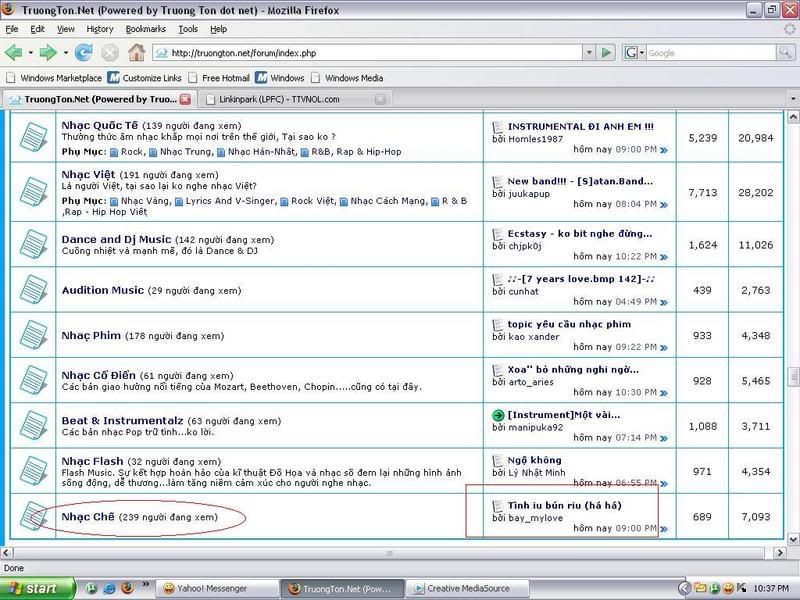The height and width of the screenshot is (600, 800).
Task: Open Customize Links bookmark
Action: click(145, 78)
